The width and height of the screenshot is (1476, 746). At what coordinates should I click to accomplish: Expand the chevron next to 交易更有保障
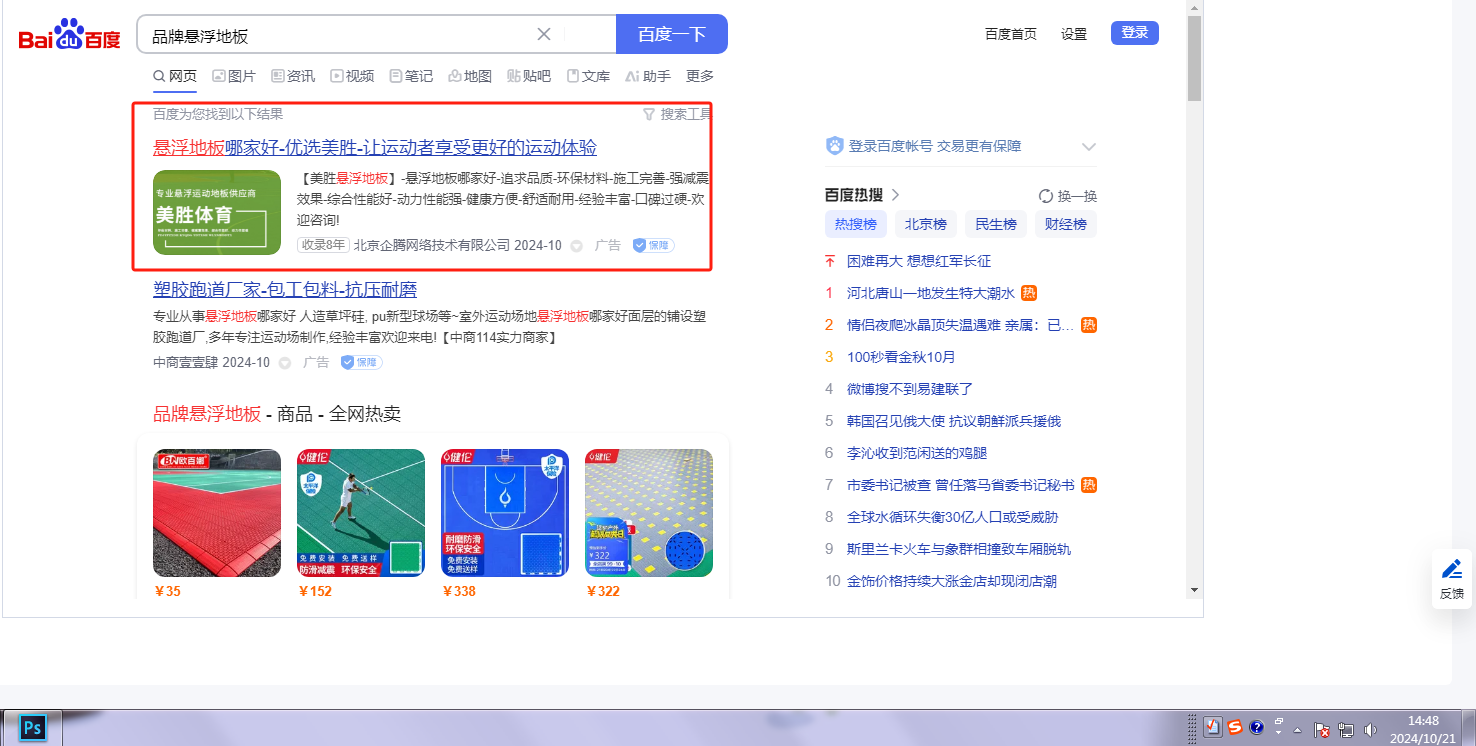click(x=1089, y=147)
